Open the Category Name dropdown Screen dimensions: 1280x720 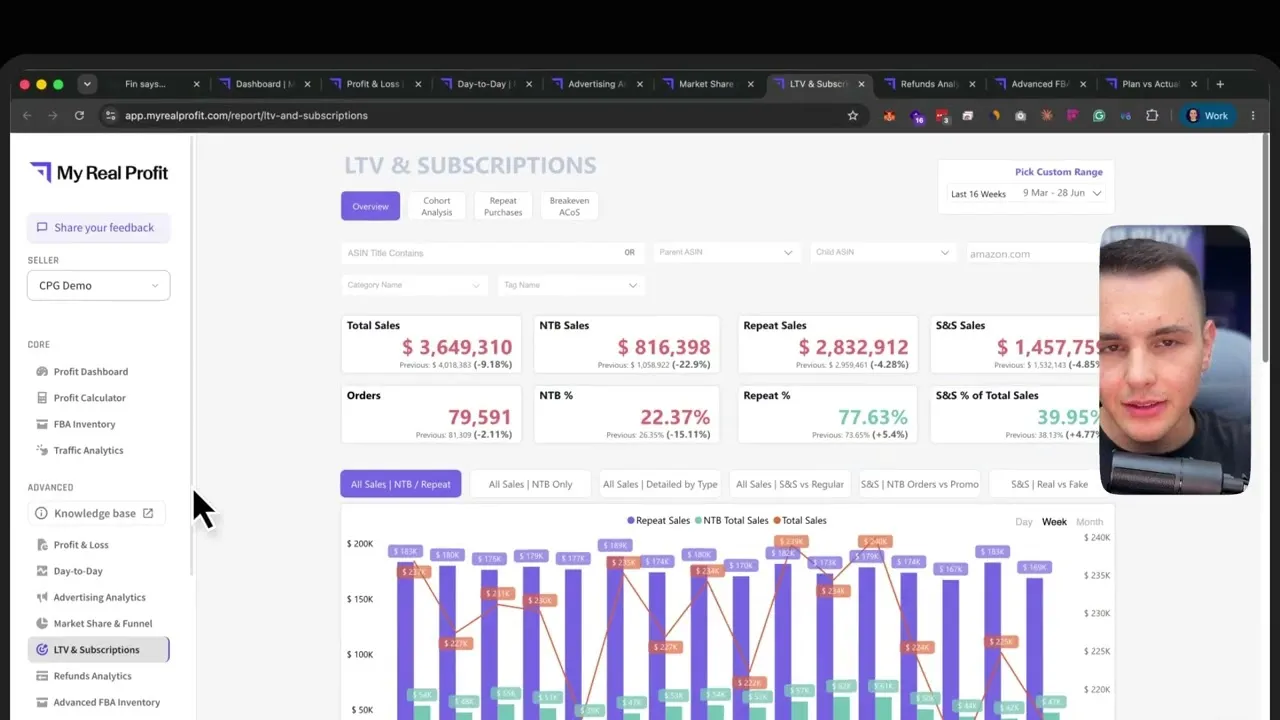(414, 285)
